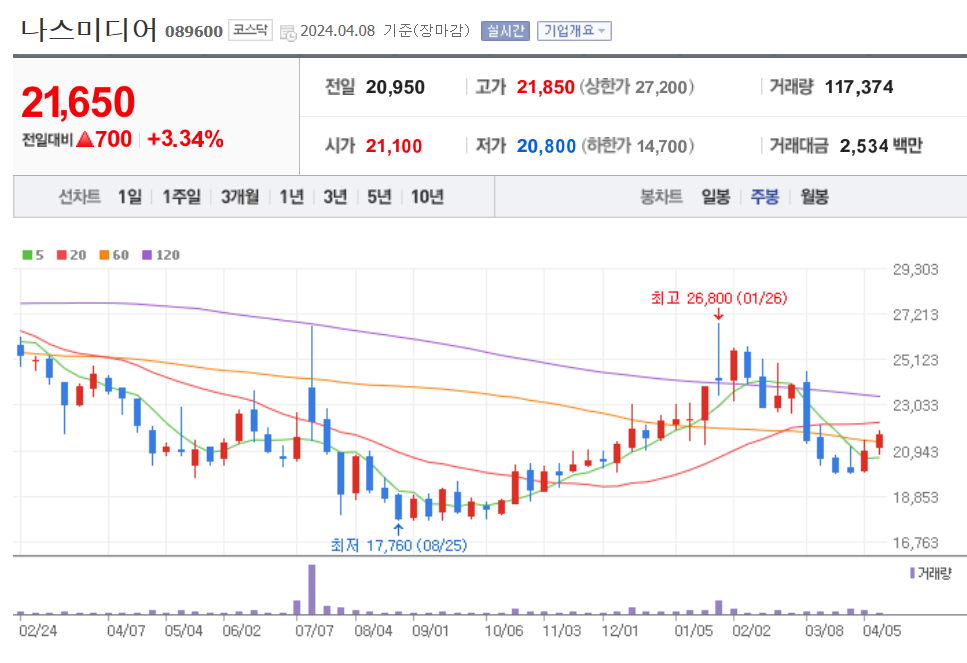967x663 pixels.
Task: Click the 02/24 date axis label
Action: click(38, 631)
